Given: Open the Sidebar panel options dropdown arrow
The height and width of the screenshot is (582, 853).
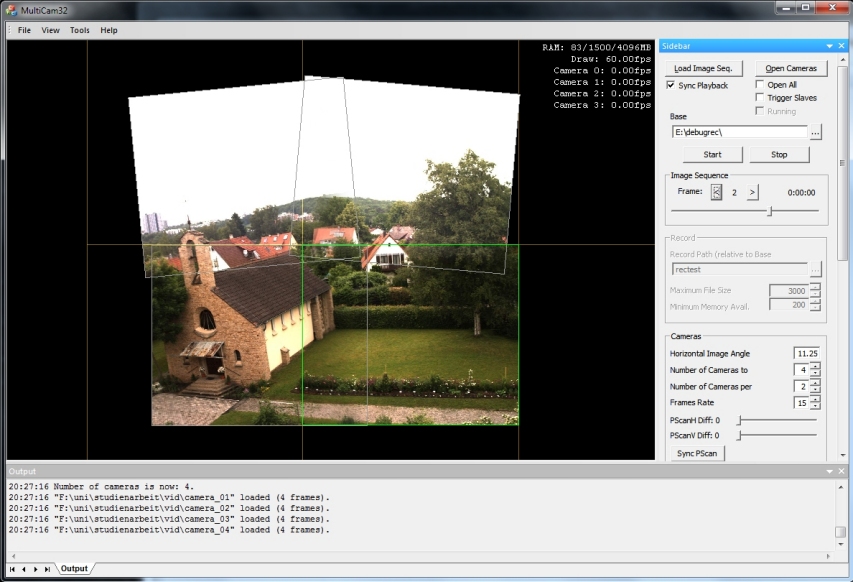Looking at the screenshot, I should point(828,46).
